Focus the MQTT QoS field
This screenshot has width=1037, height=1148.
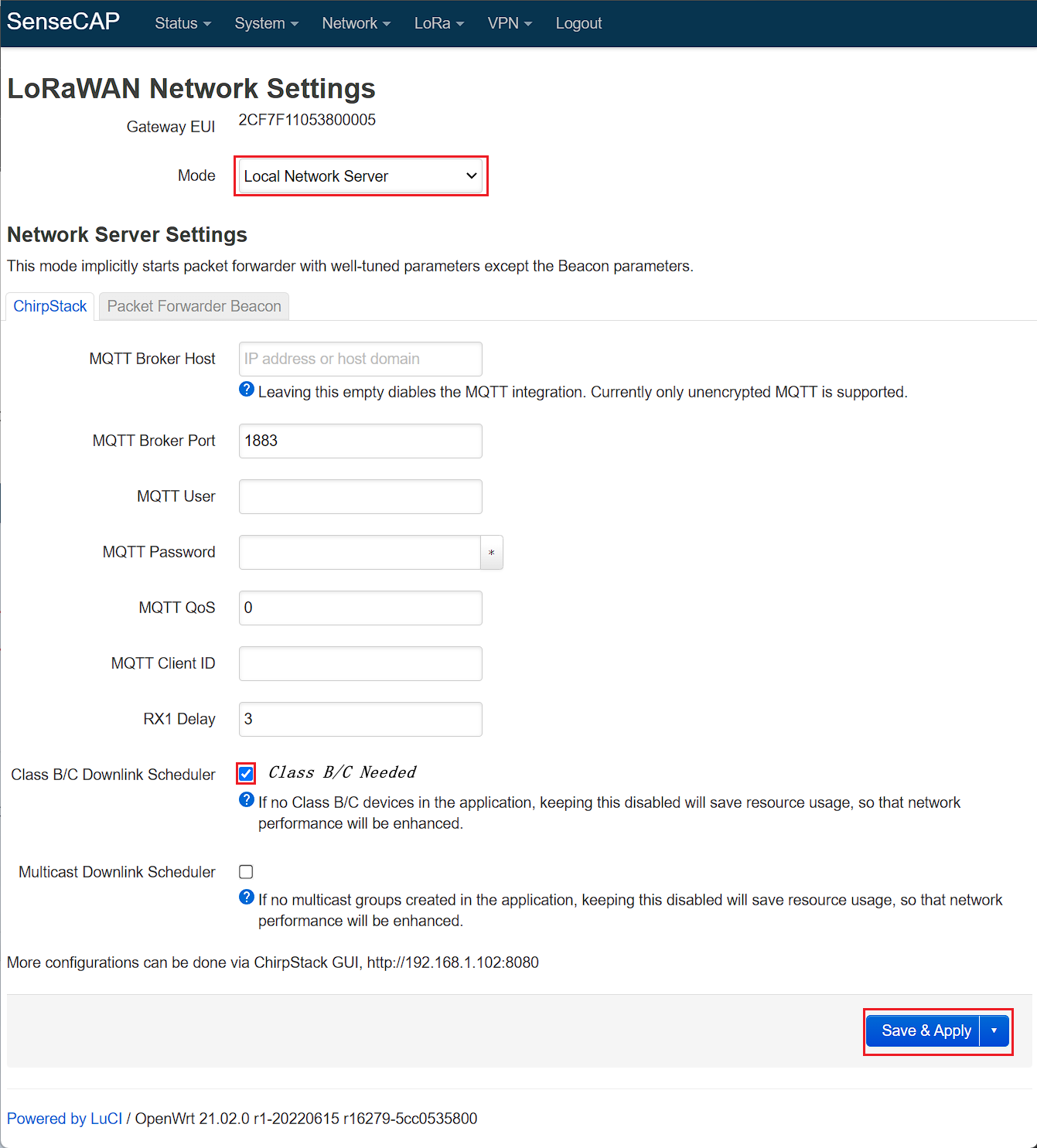360,608
